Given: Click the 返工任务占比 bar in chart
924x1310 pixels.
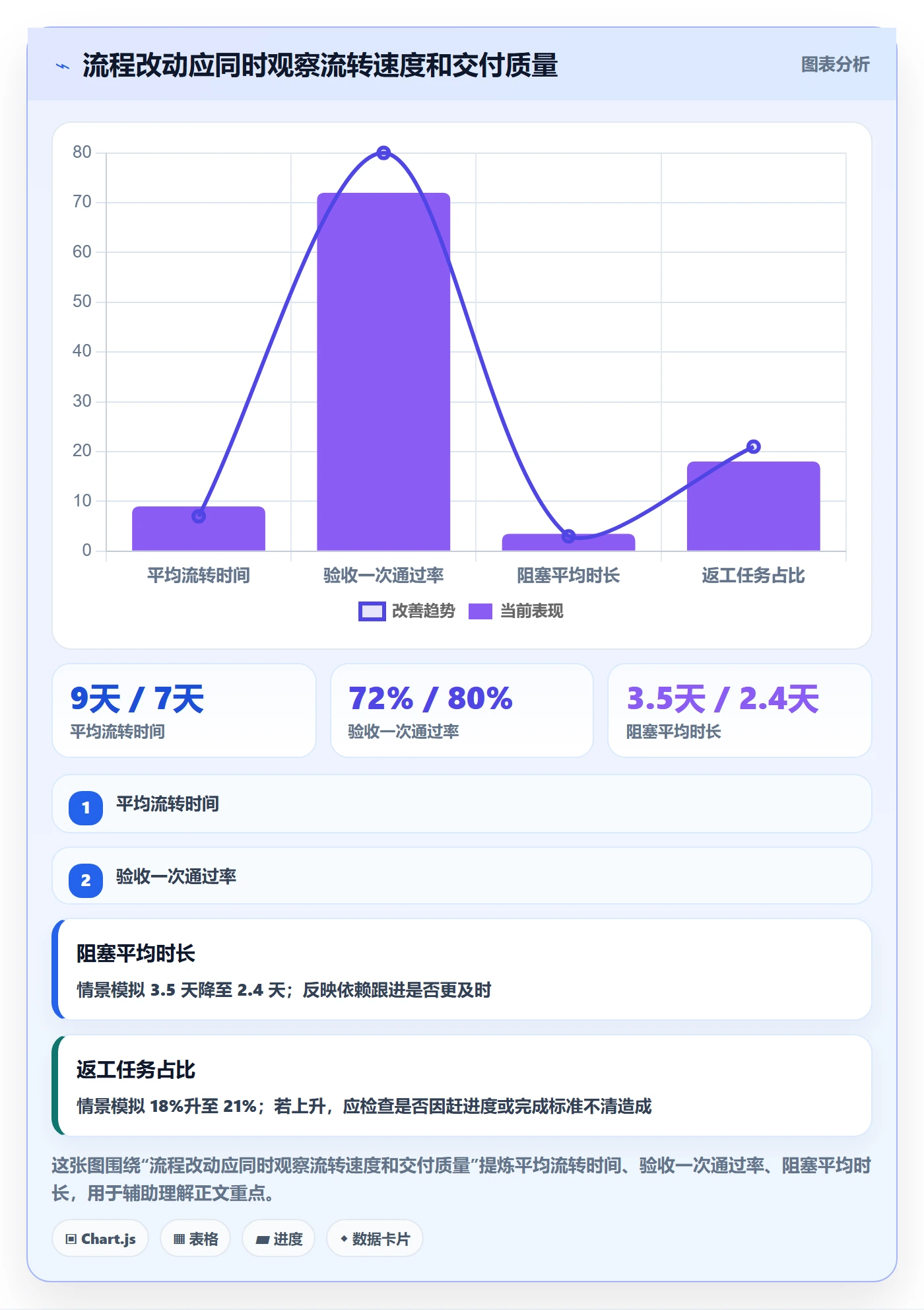Looking at the screenshot, I should click(x=754, y=506).
